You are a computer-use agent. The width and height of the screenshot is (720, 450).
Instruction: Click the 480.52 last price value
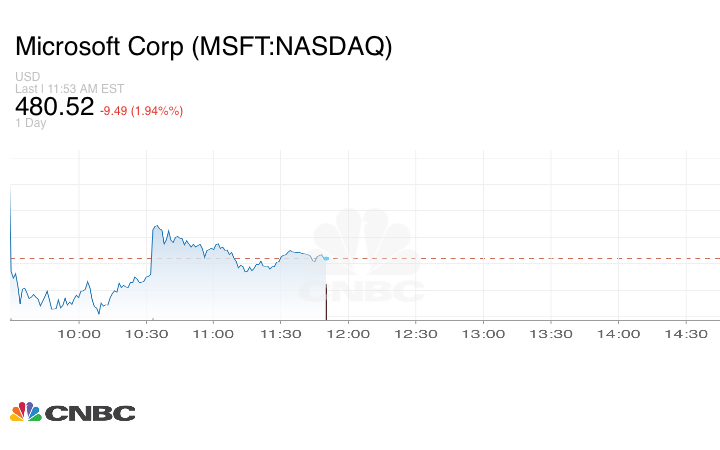[54, 107]
